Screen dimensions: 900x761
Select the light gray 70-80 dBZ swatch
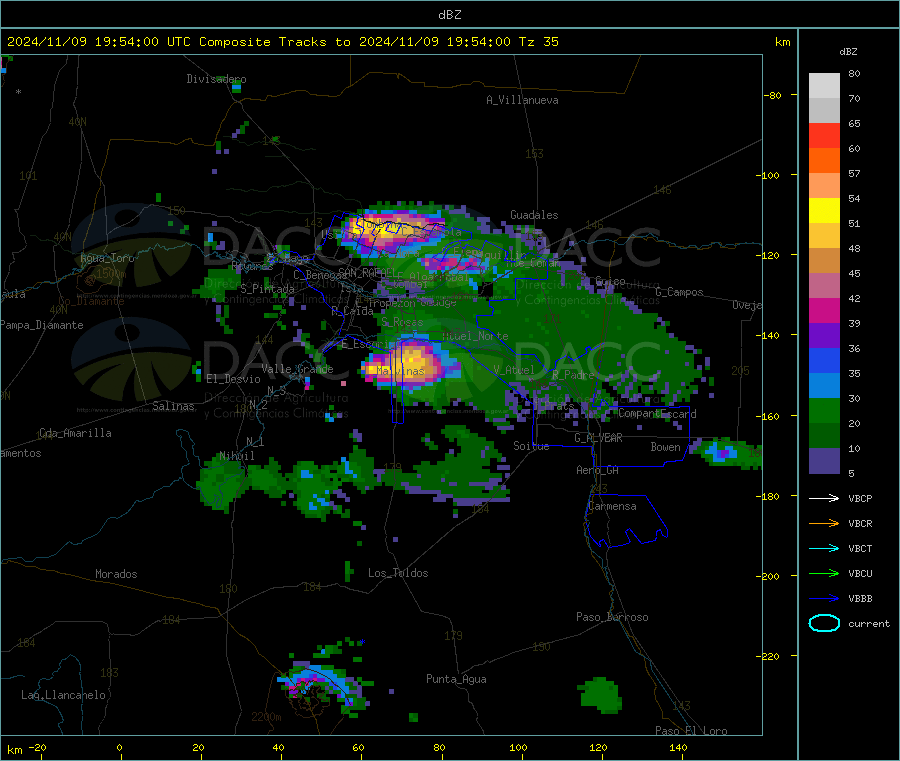824,86
